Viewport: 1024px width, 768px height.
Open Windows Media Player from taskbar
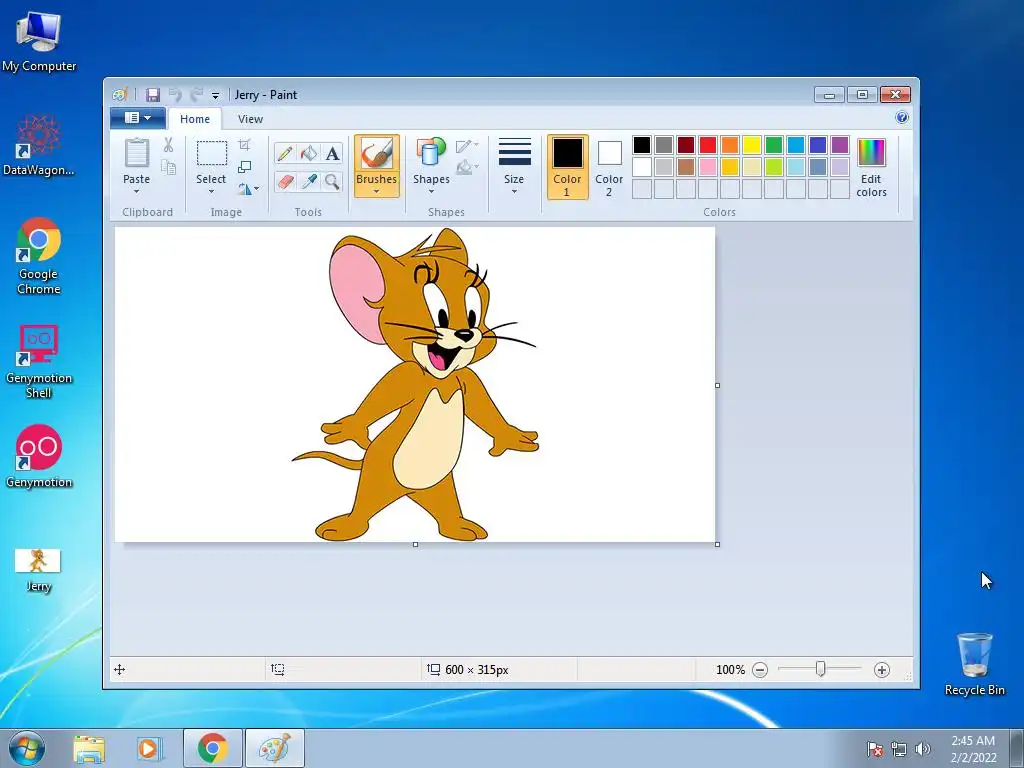click(x=148, y=749)
